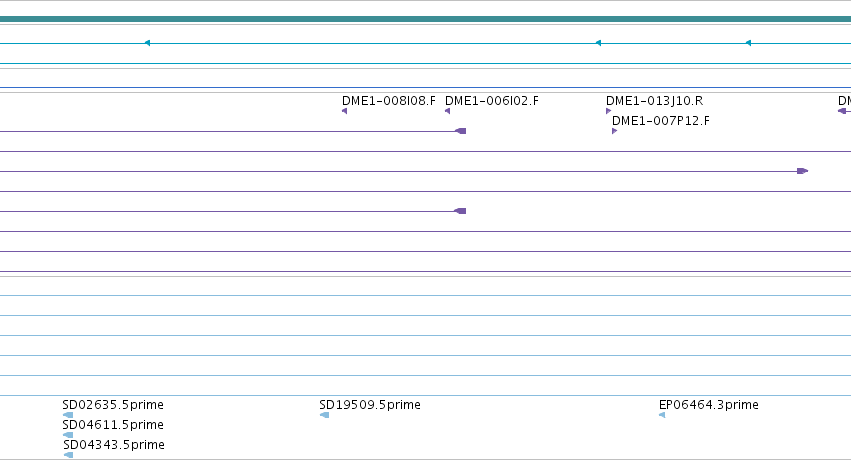Click the glyph under EP06464.3prime
Viewport: 851px width, 460px height.
(662, 416)
